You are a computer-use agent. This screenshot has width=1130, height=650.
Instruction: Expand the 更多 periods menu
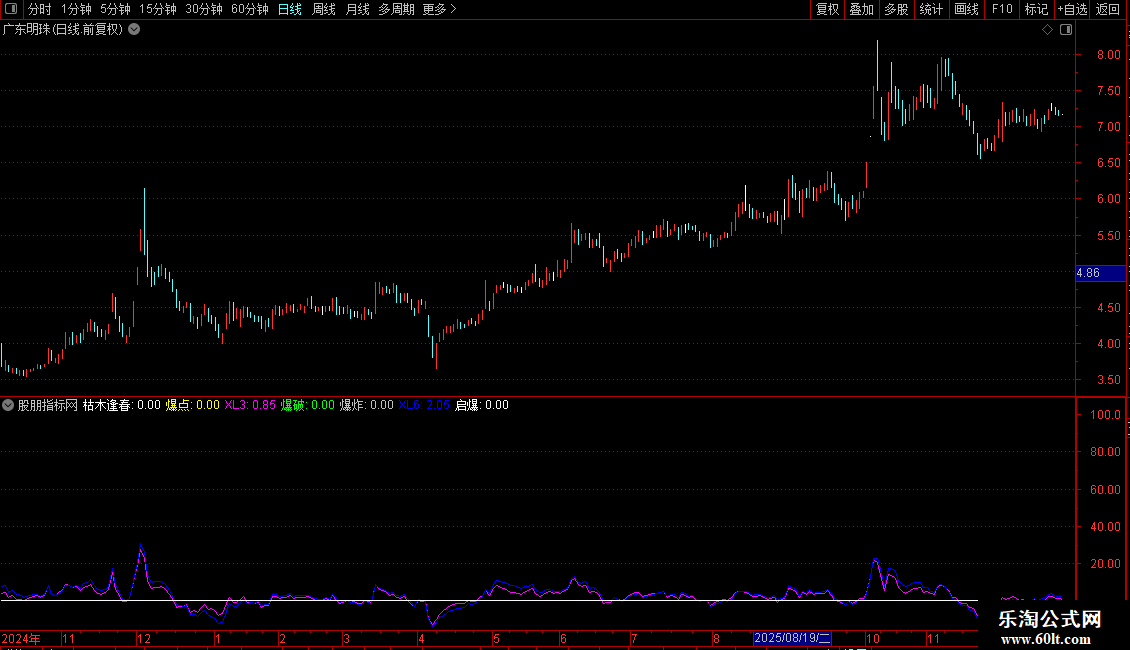pos(440,9)
